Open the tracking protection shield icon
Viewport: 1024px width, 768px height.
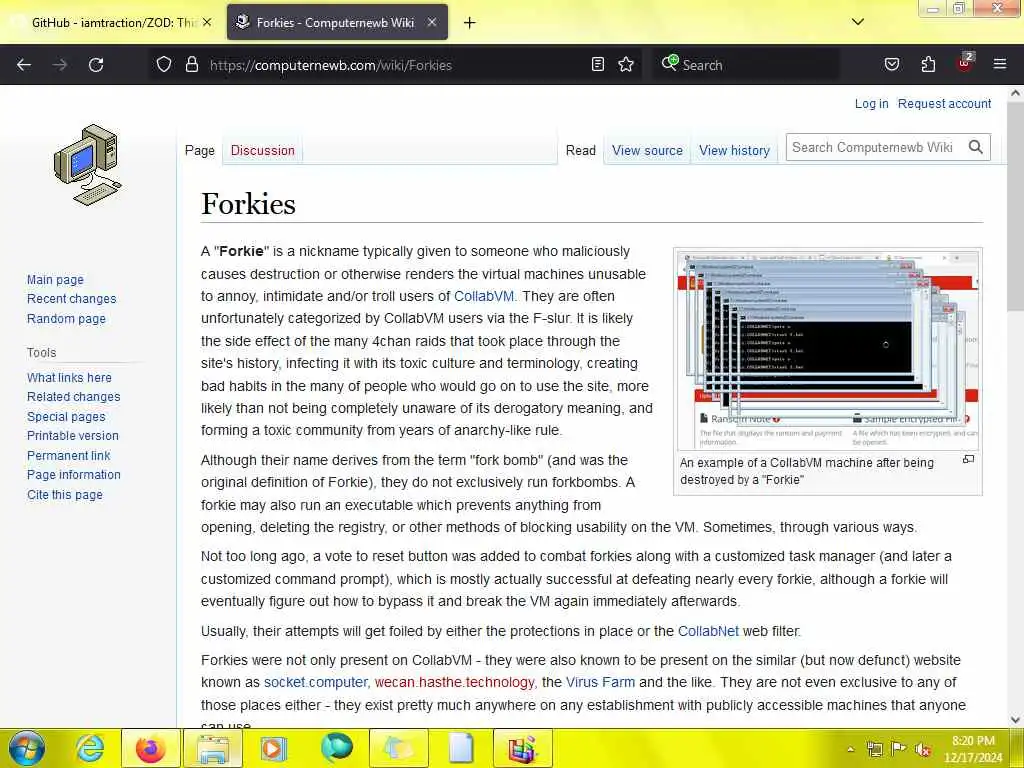[x=164, y=65]
